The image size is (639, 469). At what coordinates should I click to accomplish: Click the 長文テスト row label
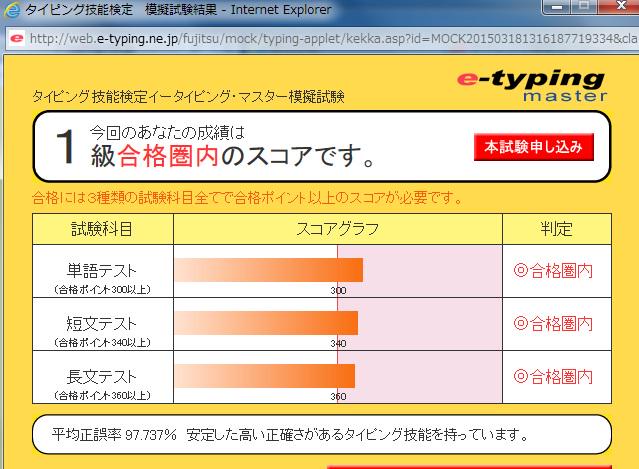tap(102, 377)
